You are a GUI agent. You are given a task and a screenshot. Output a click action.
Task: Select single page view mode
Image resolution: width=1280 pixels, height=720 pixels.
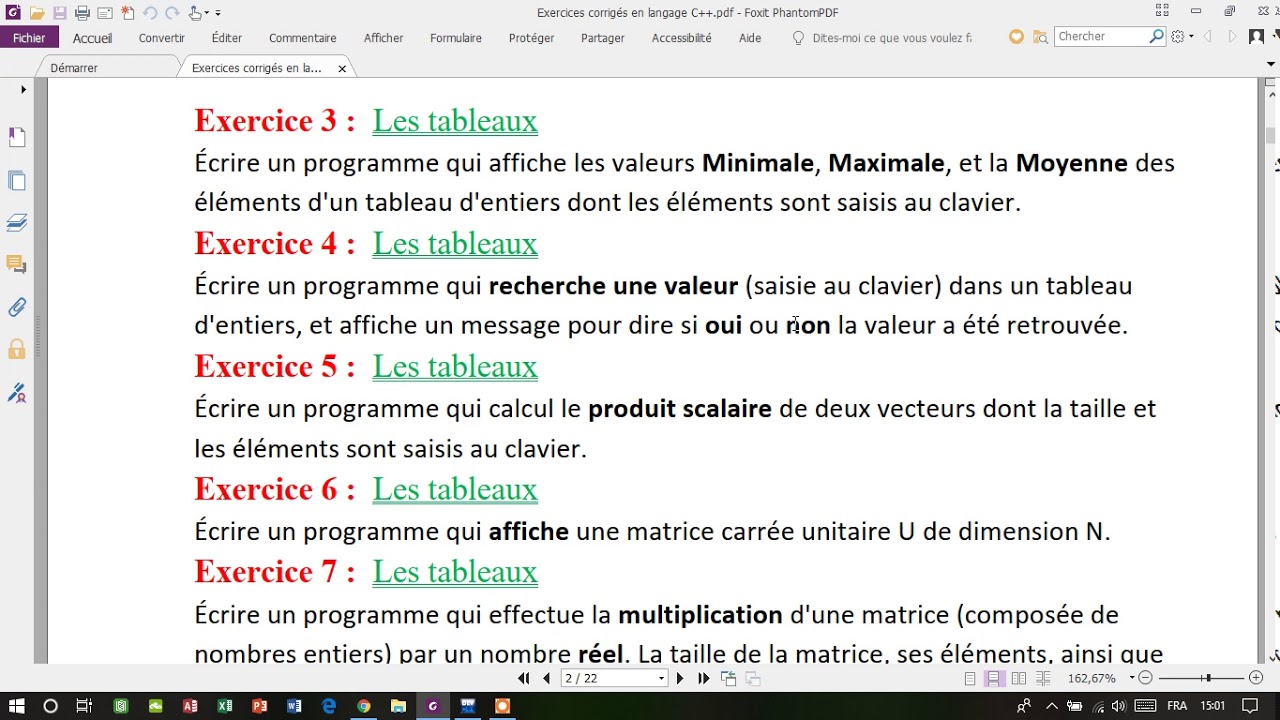coord(970,678)
